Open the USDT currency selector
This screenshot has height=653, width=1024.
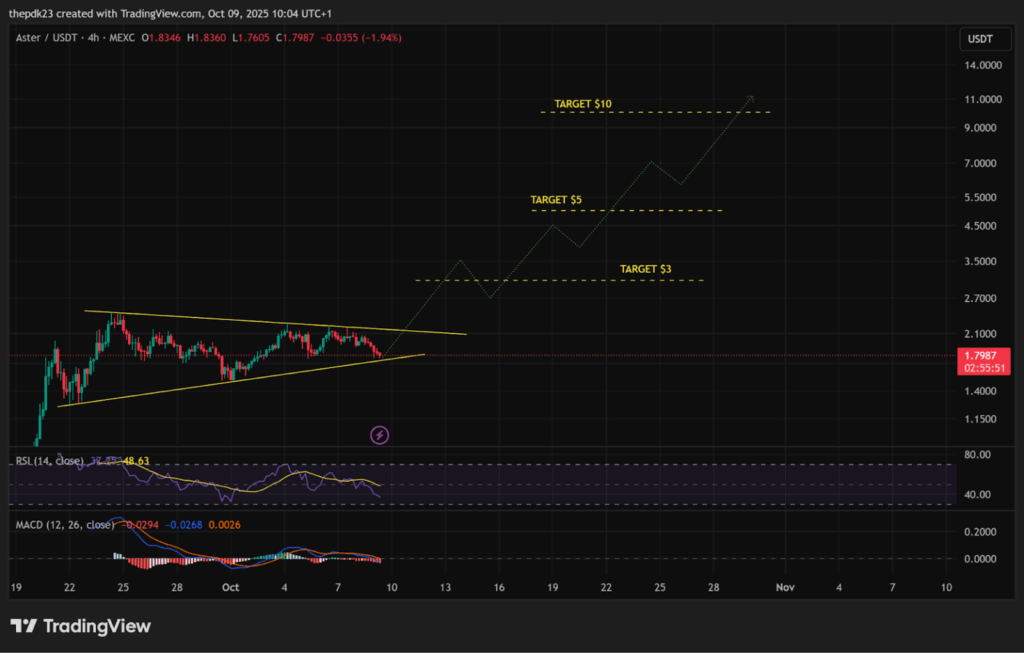976,39
